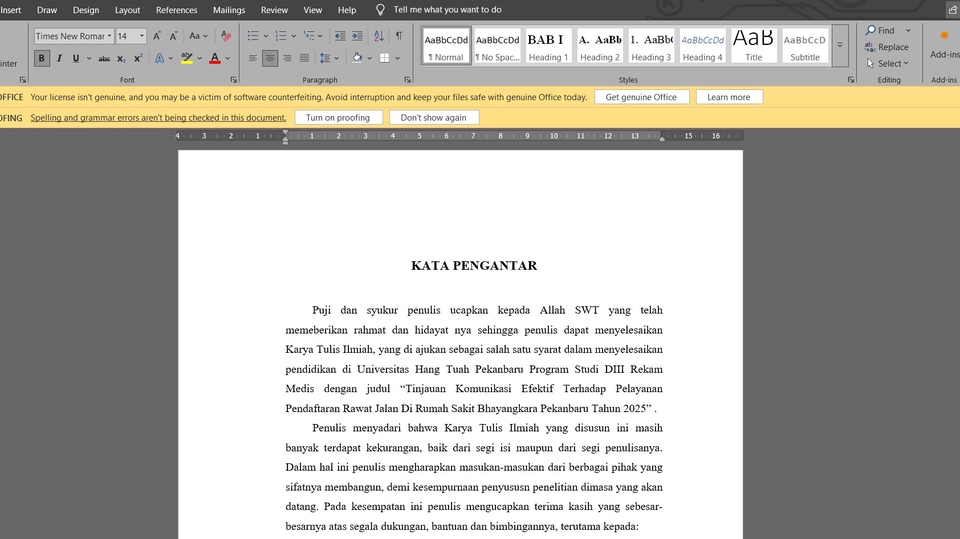The image size is (960, 539).
Task: Click Tell me what you want field
Action: click(x=448, y=10)
